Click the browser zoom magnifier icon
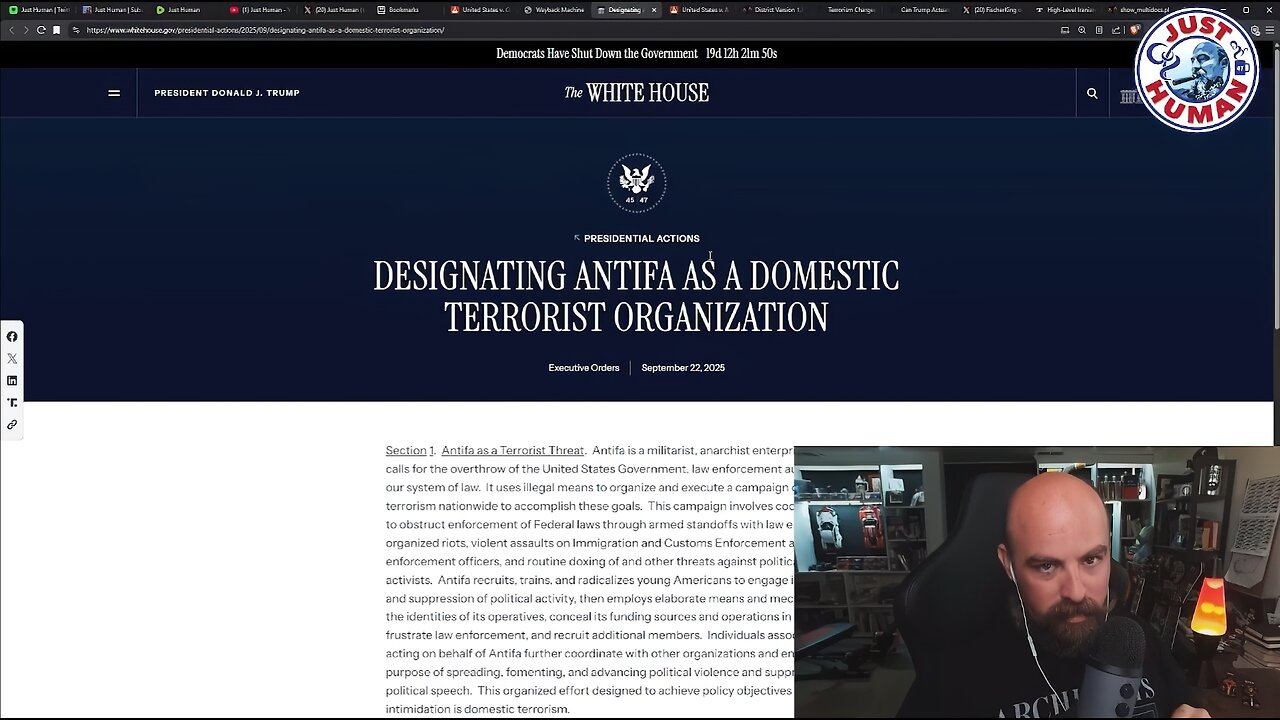This screenshot has width=1280, height=720. (x=1082, y=30)
